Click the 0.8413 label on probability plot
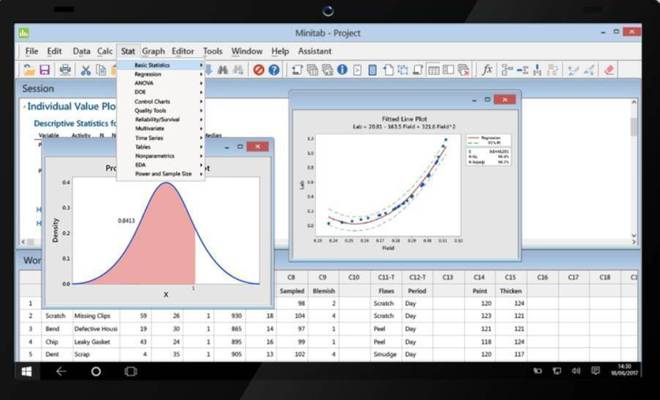This screenshot has height=400, width=660. coord(126,221)
